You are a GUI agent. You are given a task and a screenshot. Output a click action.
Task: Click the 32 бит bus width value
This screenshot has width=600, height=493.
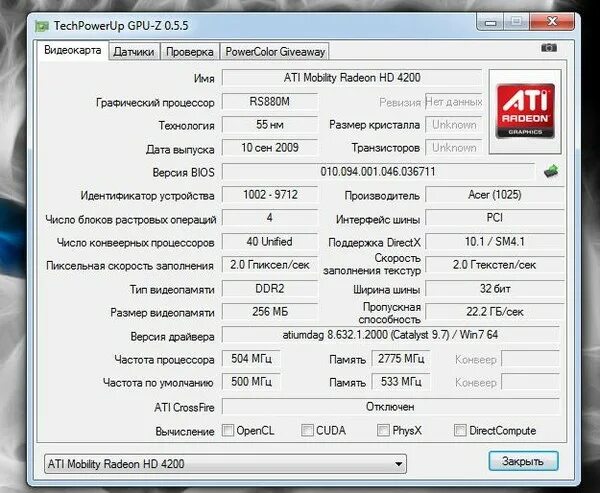coord(495,289)
